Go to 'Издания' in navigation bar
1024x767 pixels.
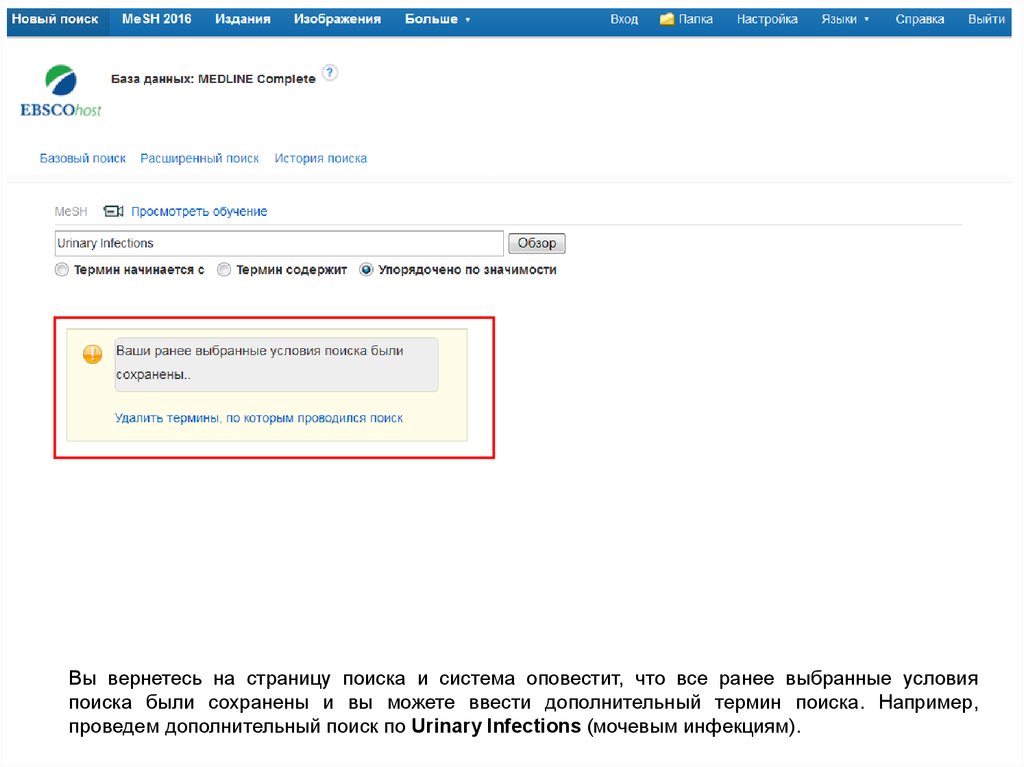[x=242, y=19]
